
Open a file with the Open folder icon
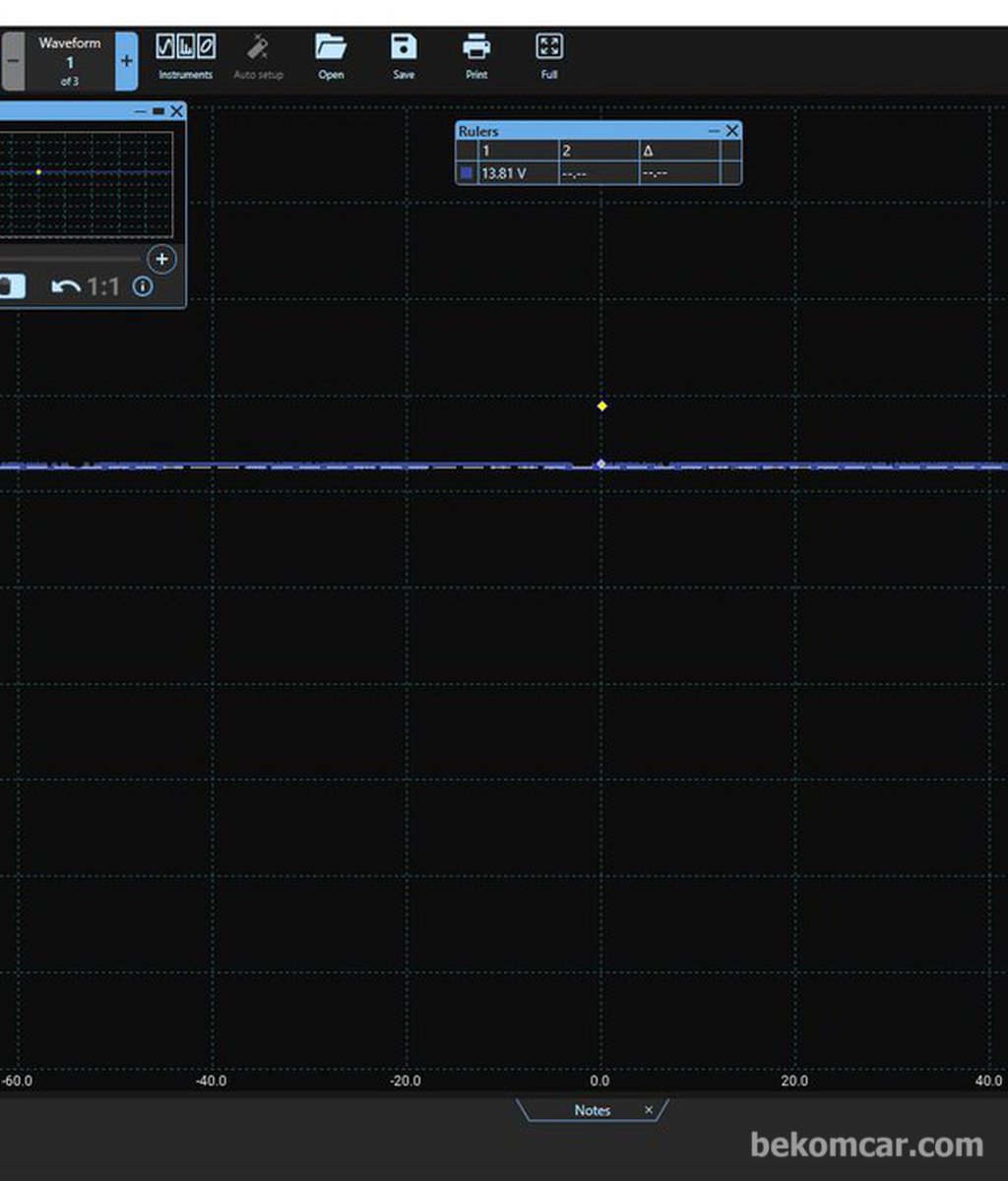(x=331, y=57)
